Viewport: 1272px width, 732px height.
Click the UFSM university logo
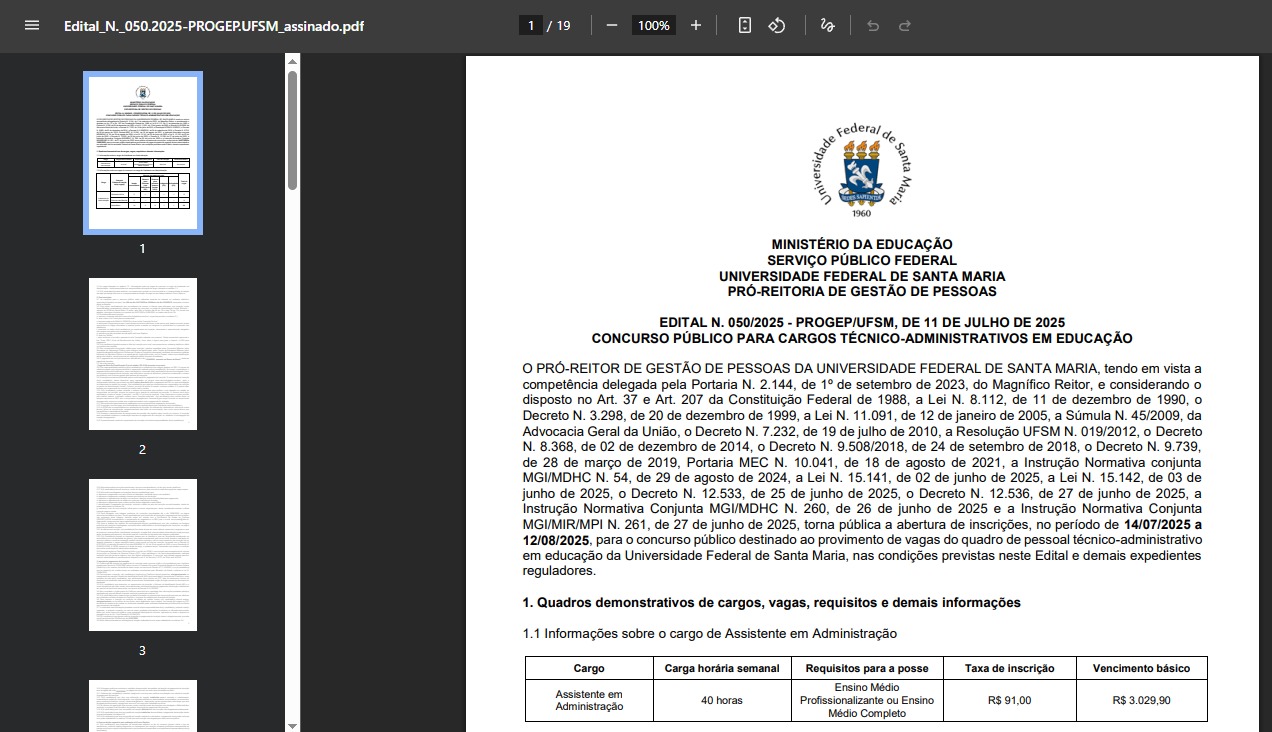coord(862,170)
